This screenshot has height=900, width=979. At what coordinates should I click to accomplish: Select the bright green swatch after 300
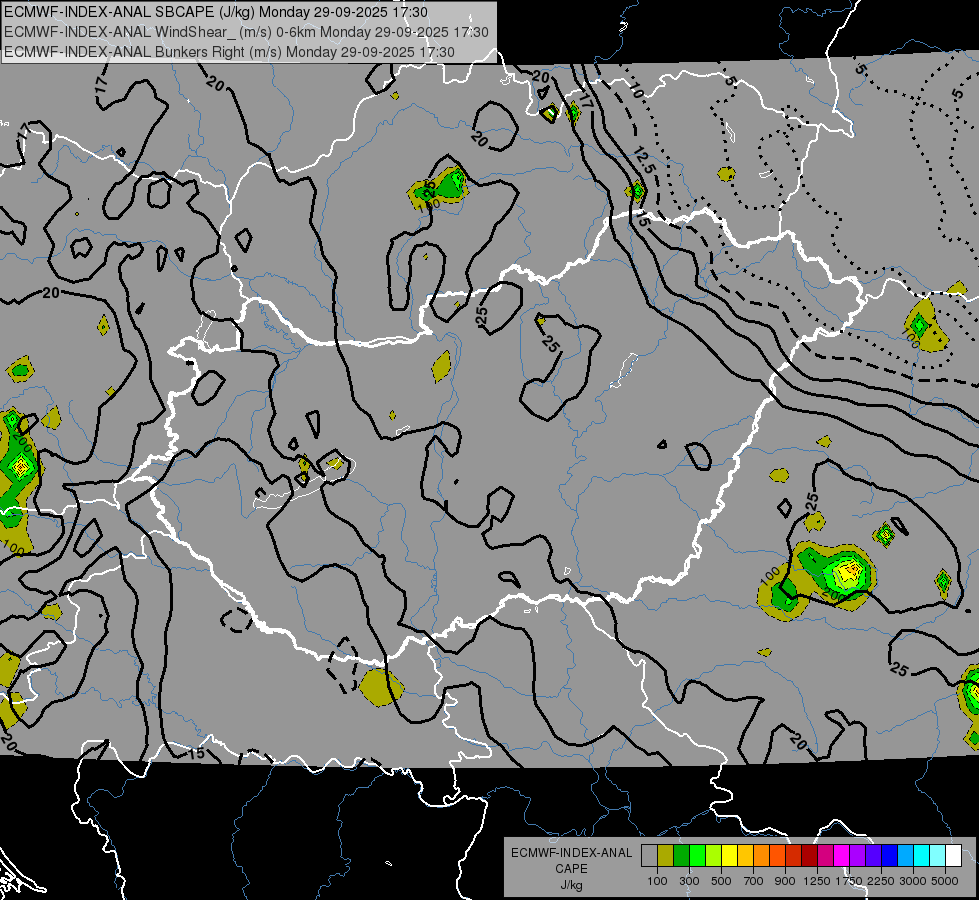coord(697,856)
